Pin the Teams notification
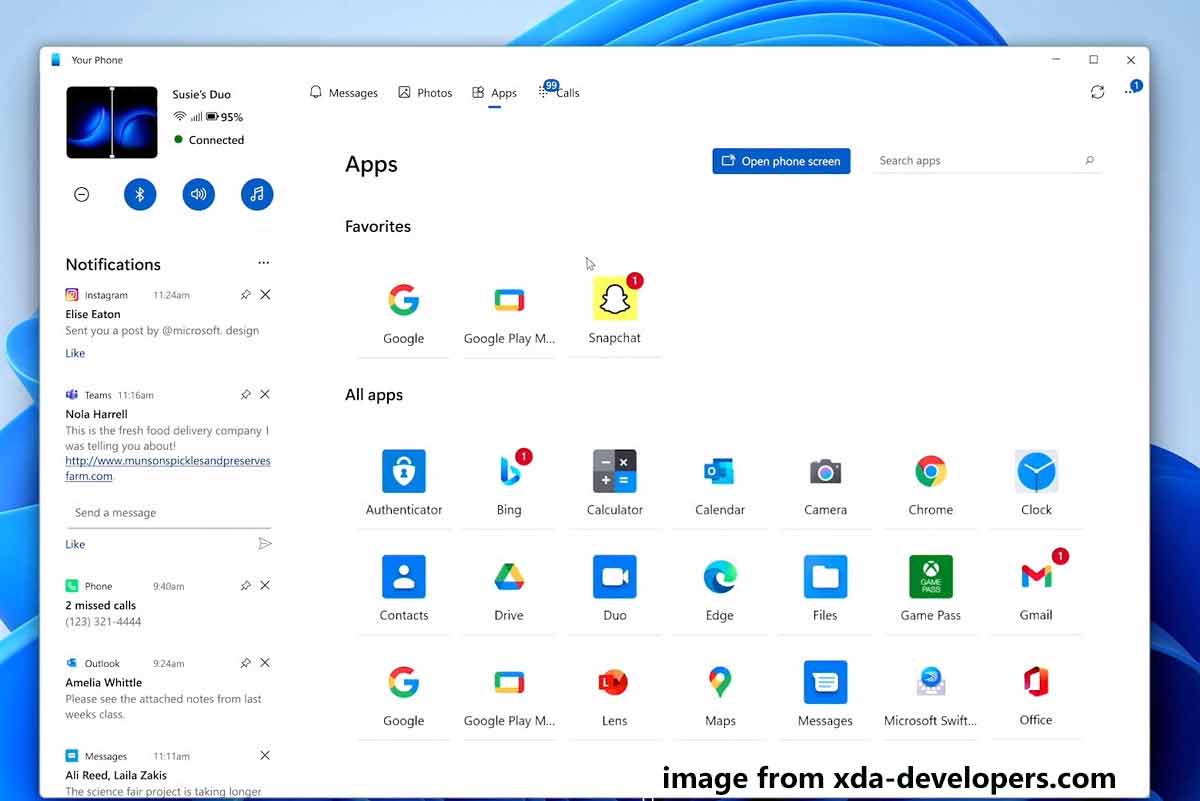Image resolution: width=1200 pixels, height=801 pixels. coord(246,395)
